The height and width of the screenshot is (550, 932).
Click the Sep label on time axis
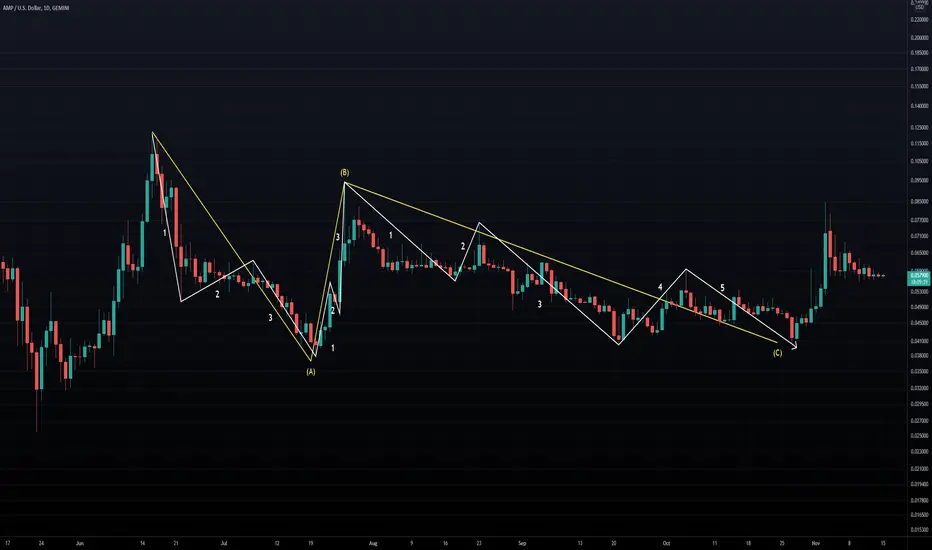[x=522, y=543]
